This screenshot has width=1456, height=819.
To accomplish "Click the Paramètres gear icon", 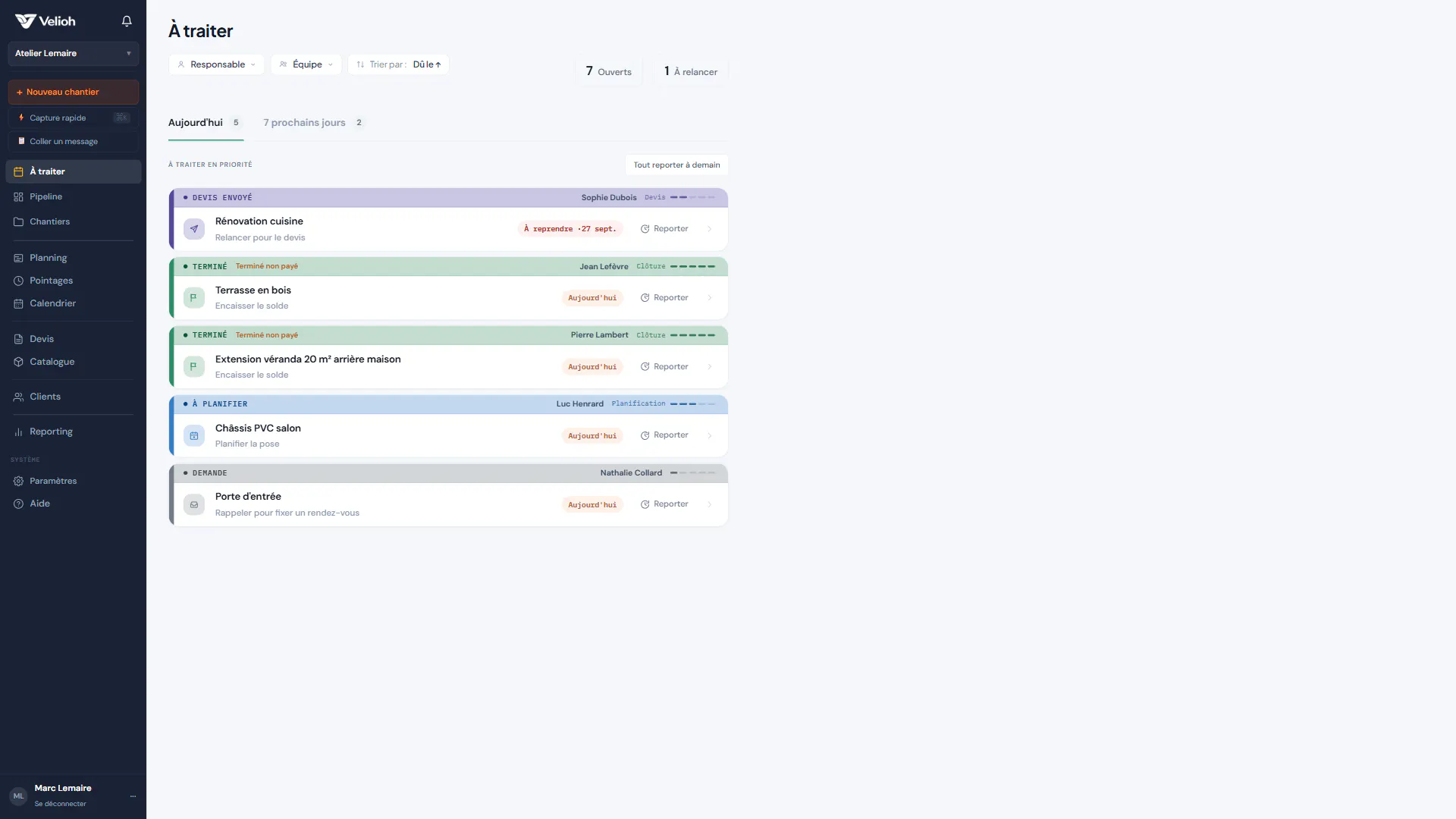I will click(18, 481).
